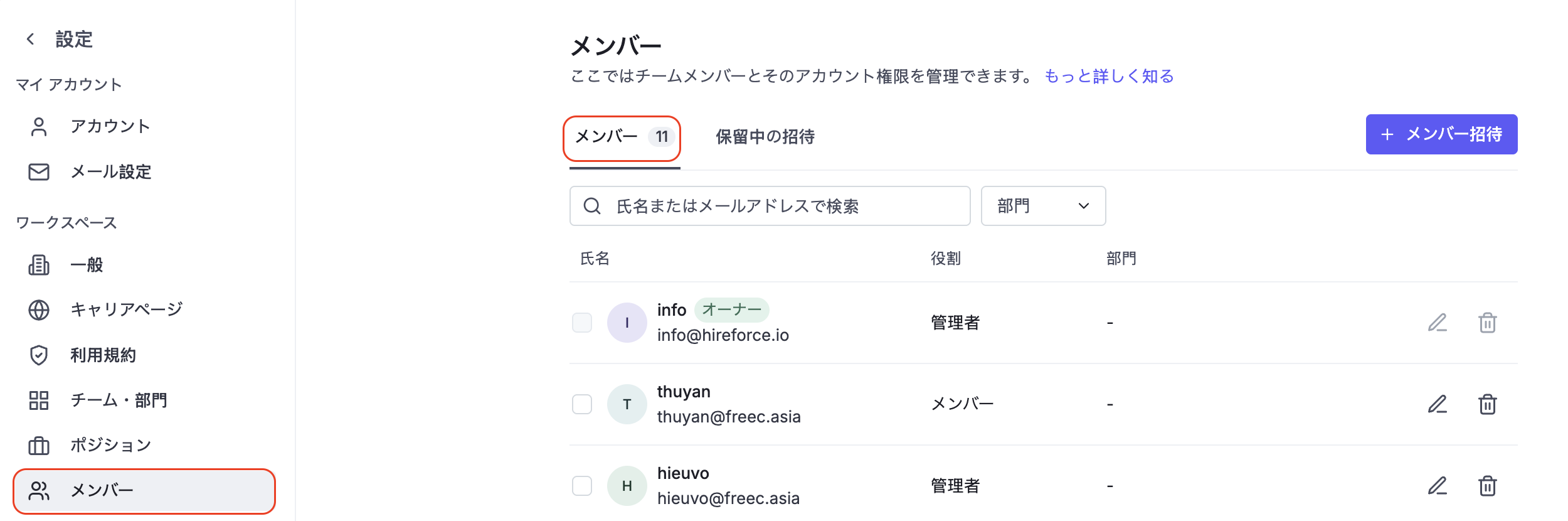The width and height of the screenshot is (1568, 521).
Task: Expand the 部門 filter dropdown
Action: 1043,206
